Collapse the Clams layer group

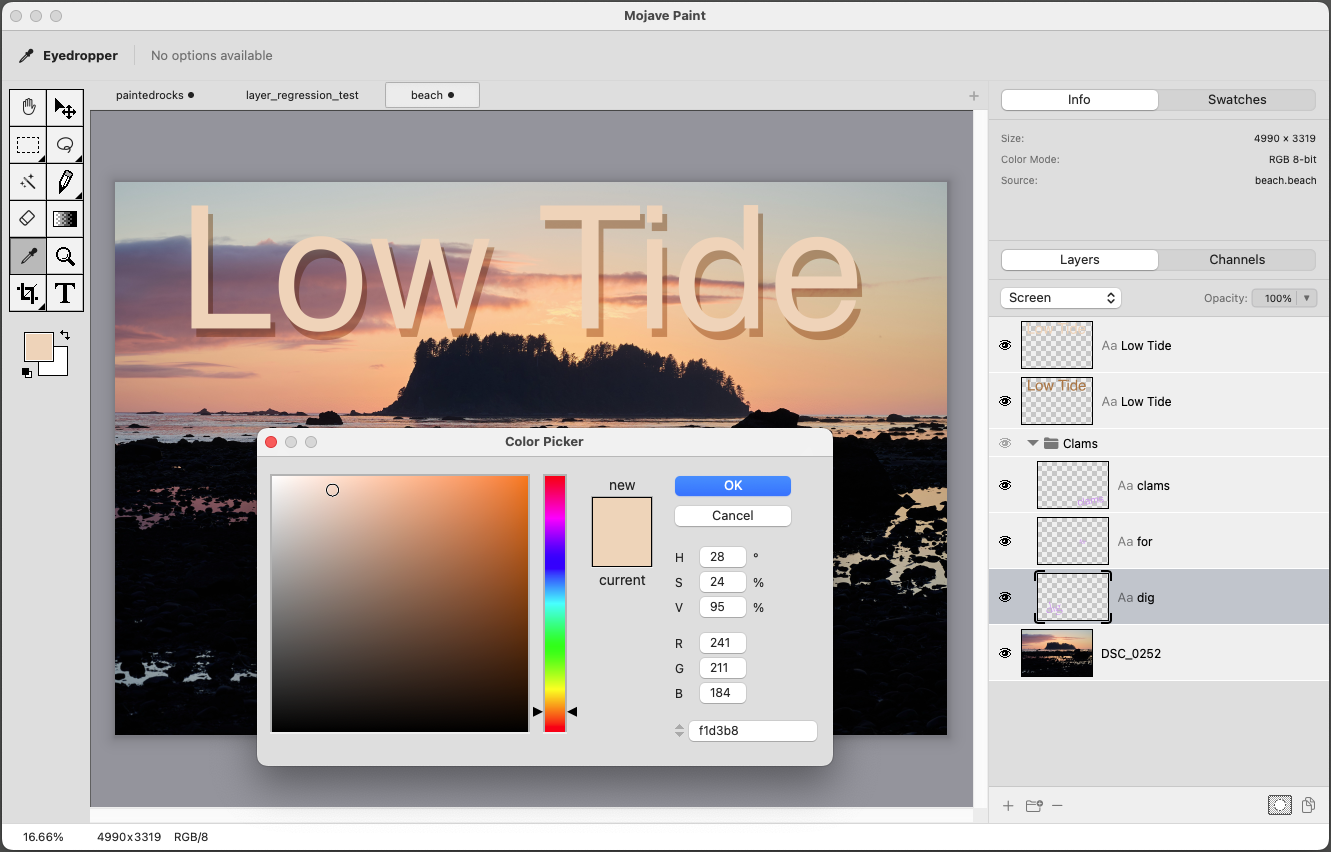click(x=1032, y=443)
